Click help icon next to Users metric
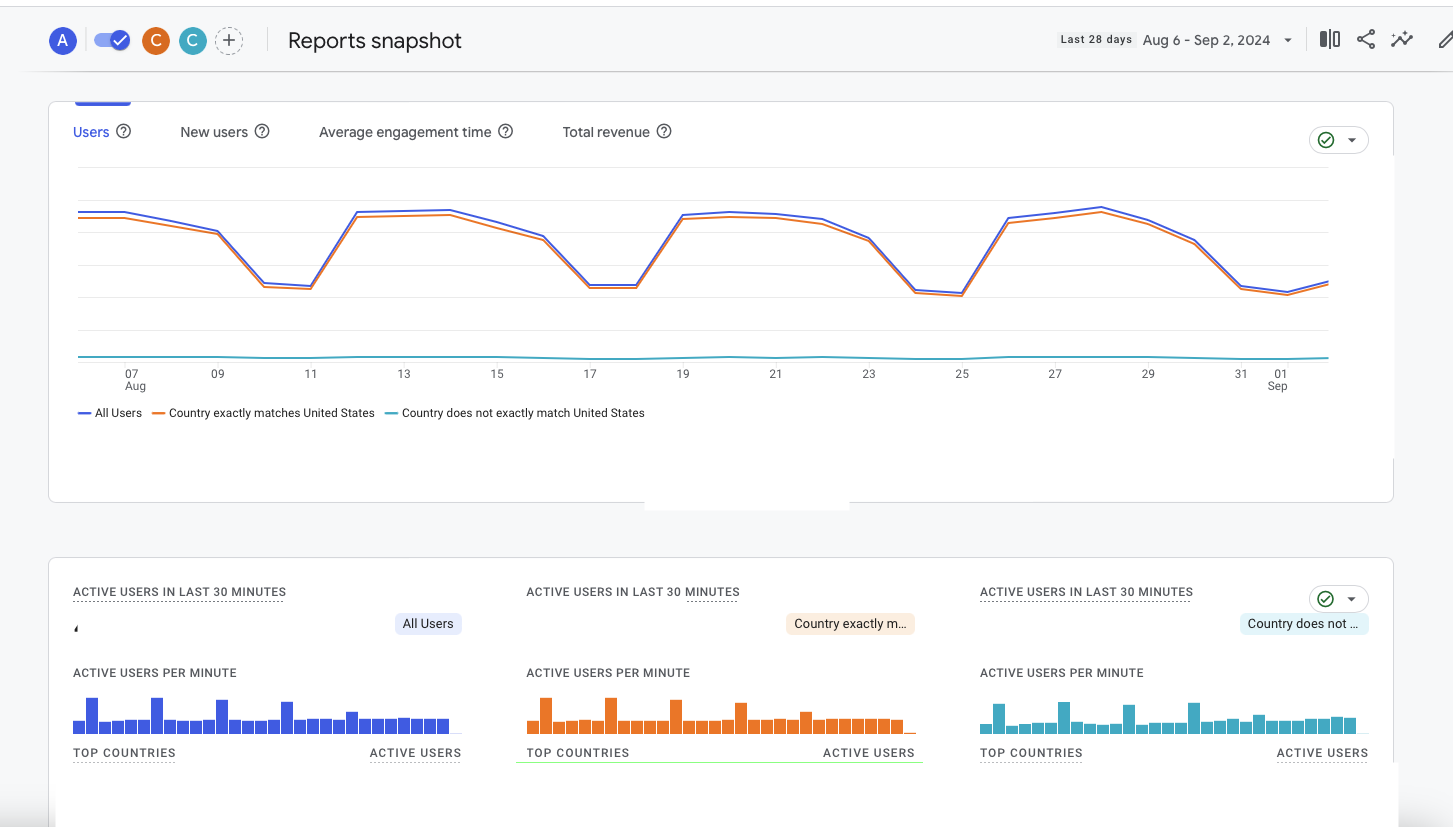The width and height of the screenshot is (1453, 827). (124, 132)
